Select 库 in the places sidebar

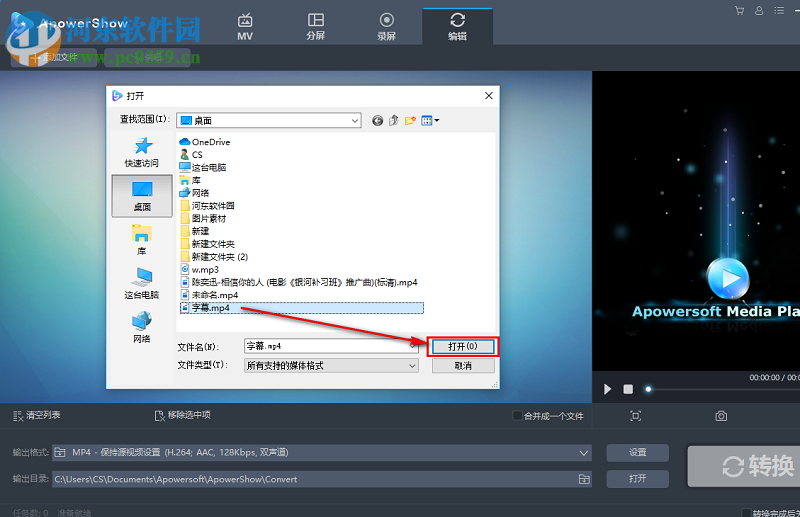142,240
